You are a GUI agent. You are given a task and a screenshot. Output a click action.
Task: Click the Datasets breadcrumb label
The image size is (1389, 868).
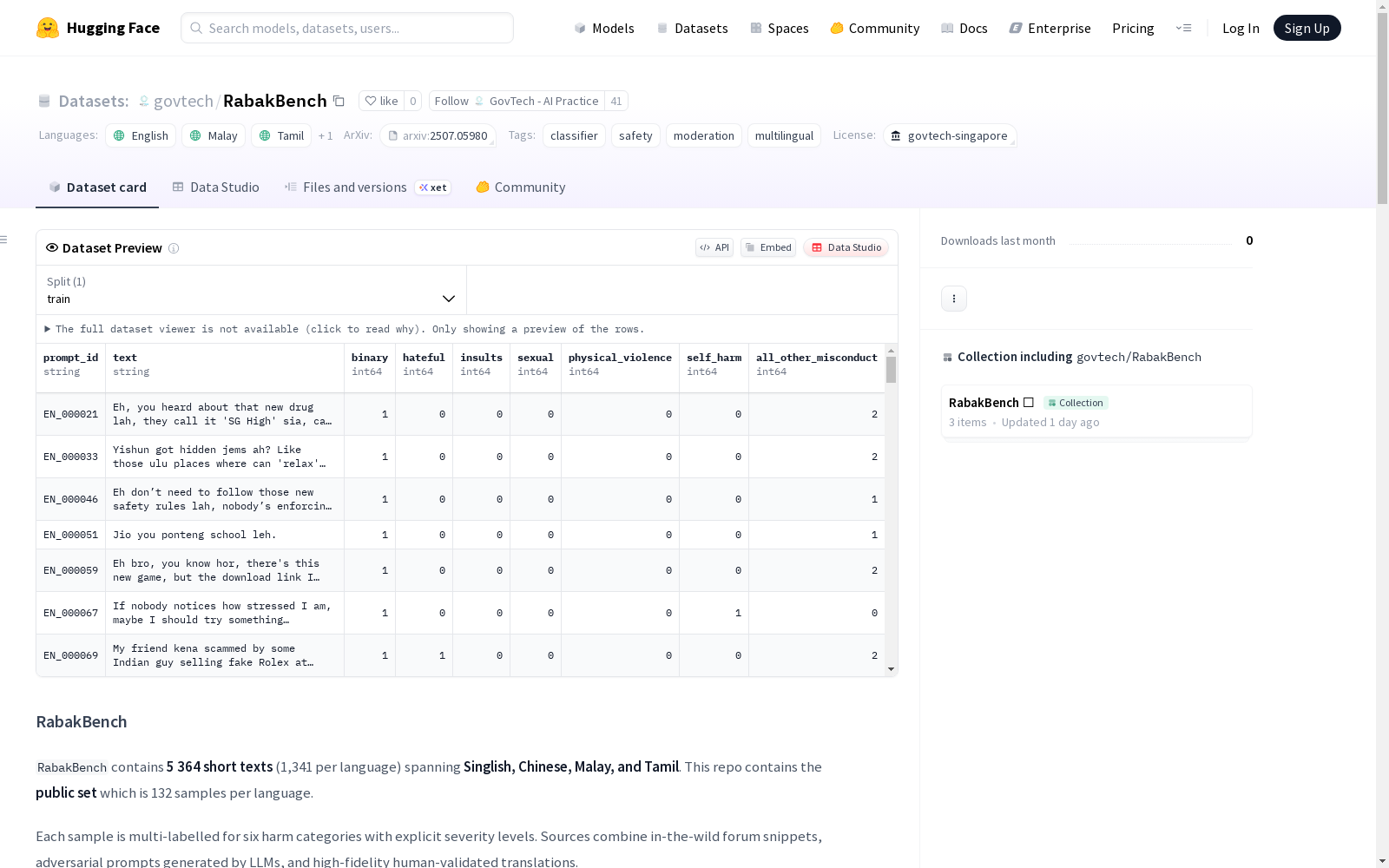point(94,101)
